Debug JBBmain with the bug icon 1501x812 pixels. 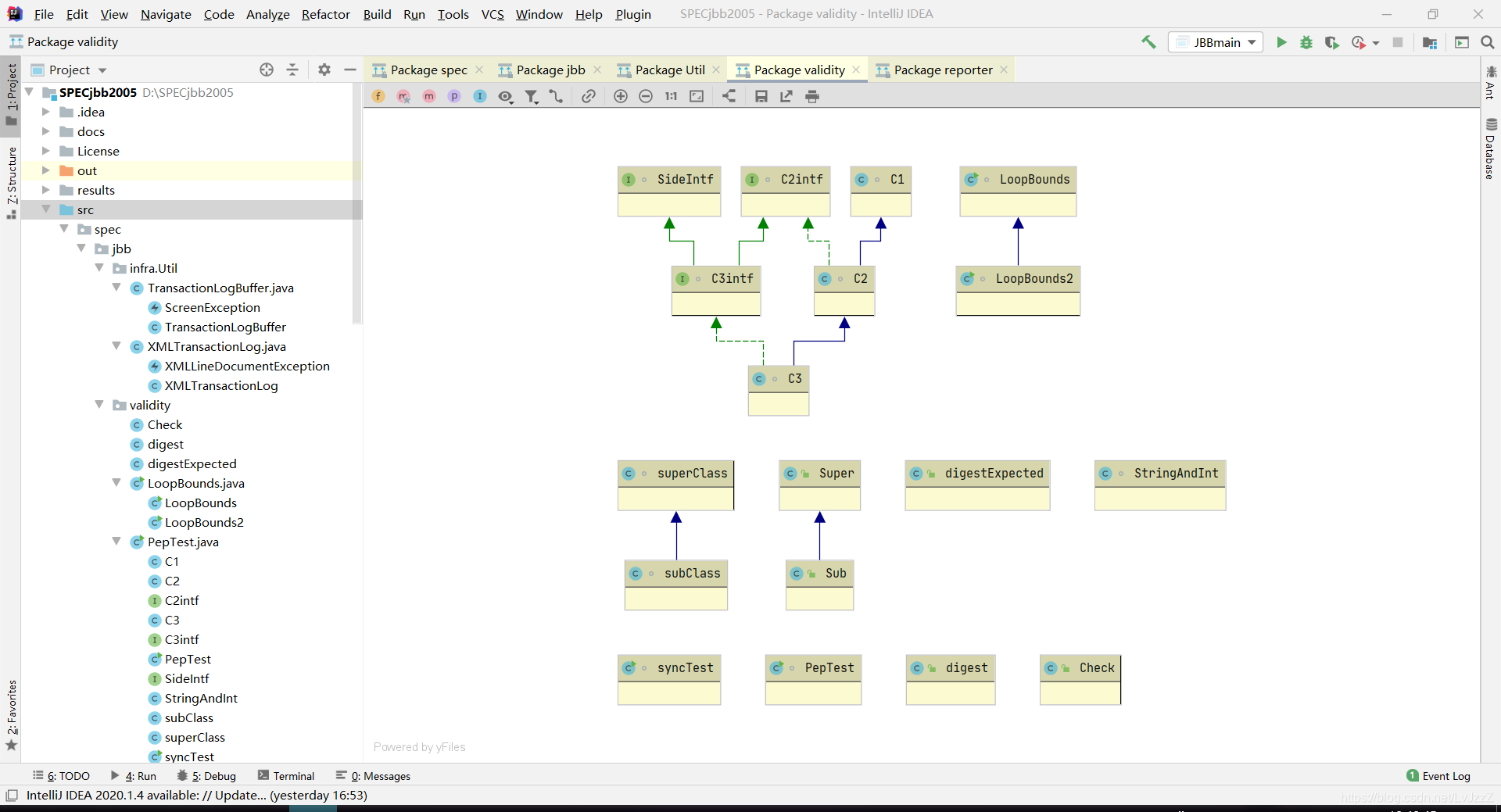(1306, 42)
